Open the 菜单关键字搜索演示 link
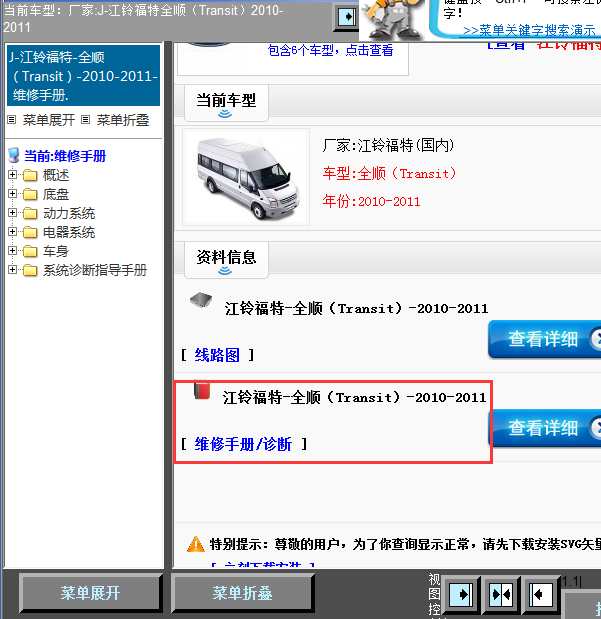The width and height of the screenshot is (601, 619). pos(529,30)
